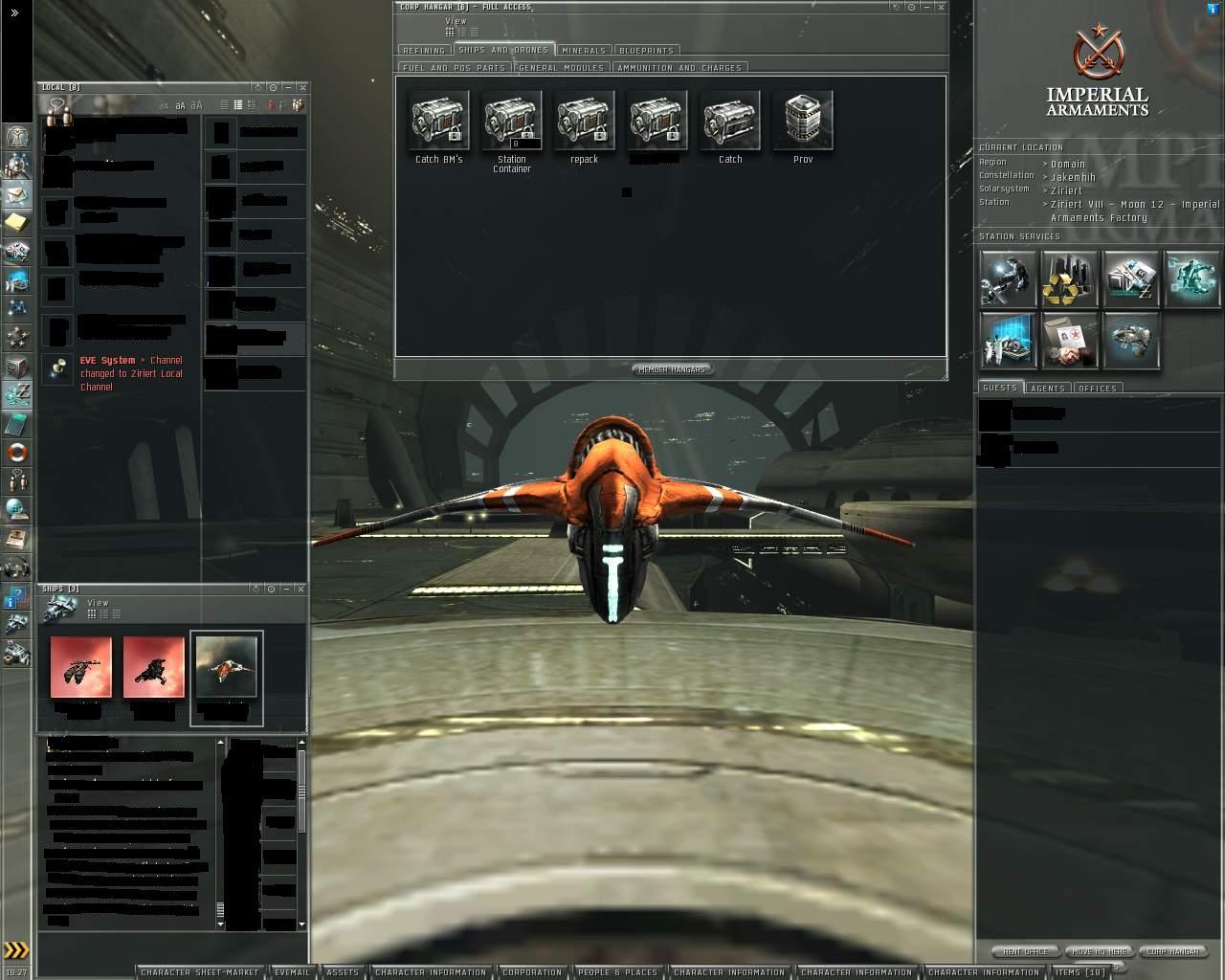Switch to the Refining hangar tab
Screen dimensions: 1225x980
424,50
